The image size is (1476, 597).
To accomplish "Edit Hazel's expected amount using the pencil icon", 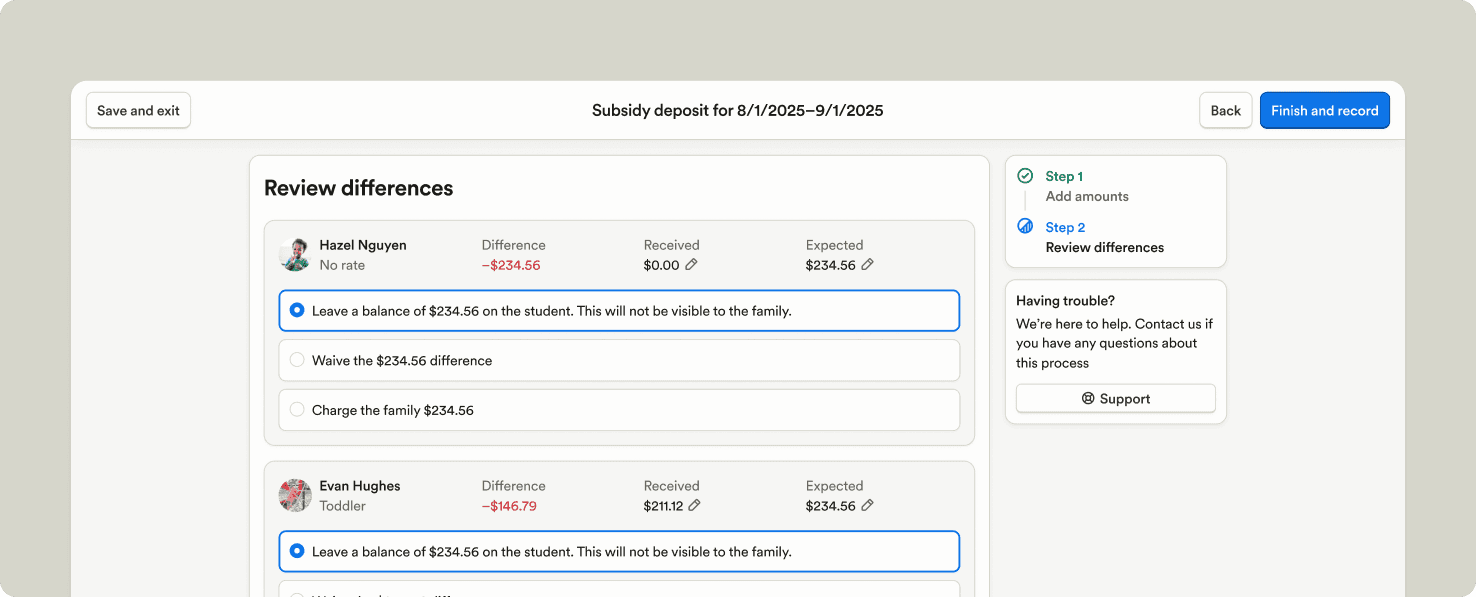I will tap(867, 265).
